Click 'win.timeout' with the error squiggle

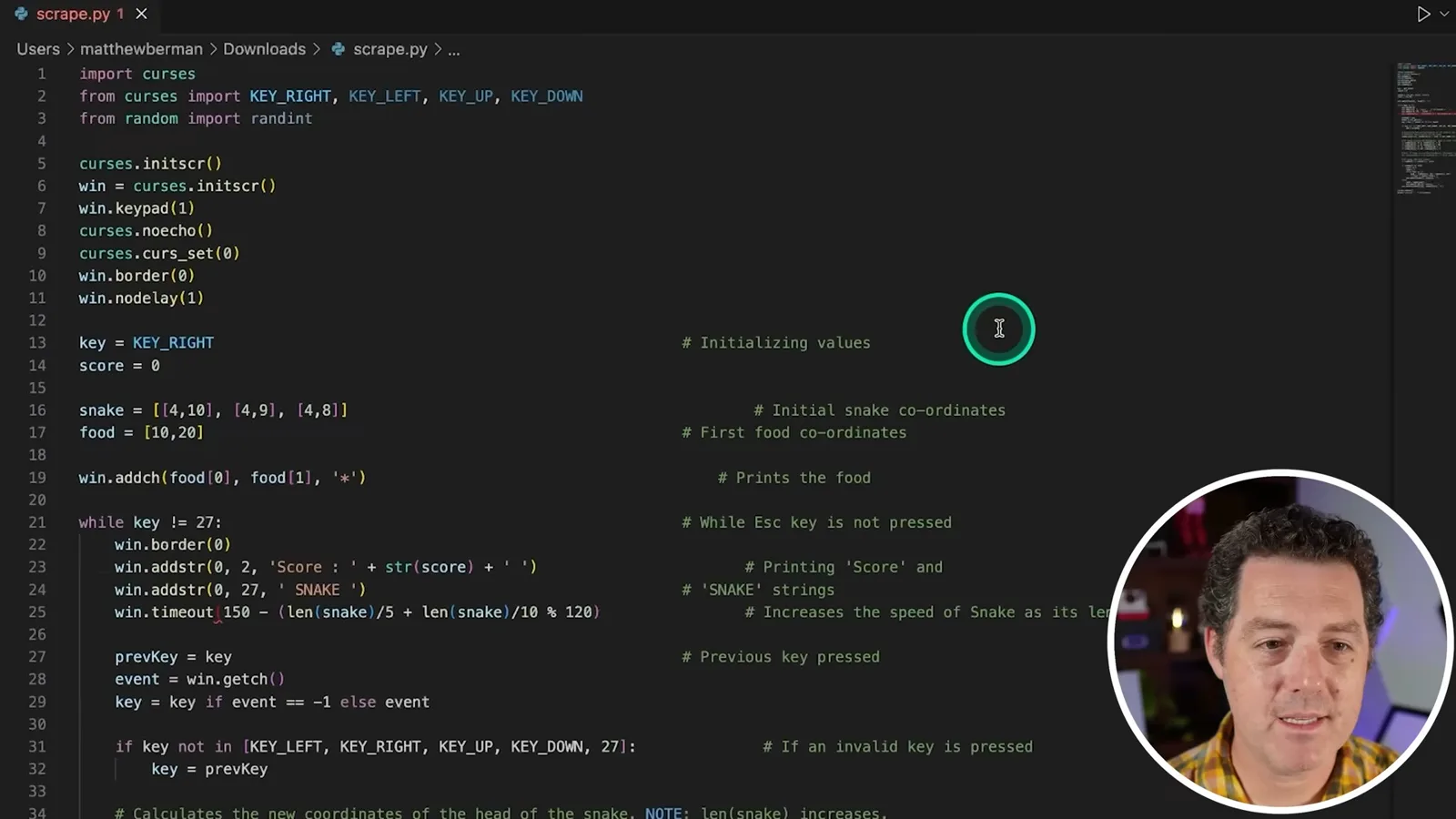click(164, 612)
